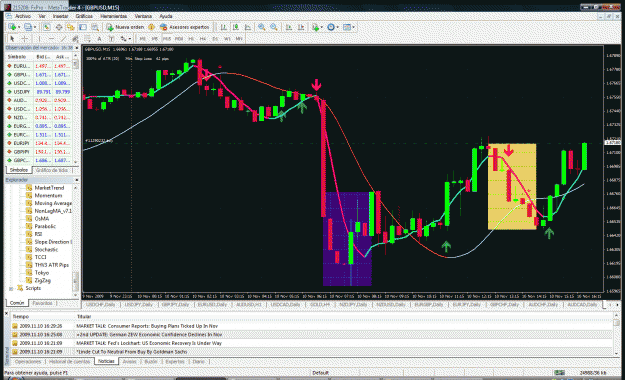The width and height of the screenshot is (625, 380).
Task: Toggle the auto scroll chart icon
Action: (x=289, y=27)
